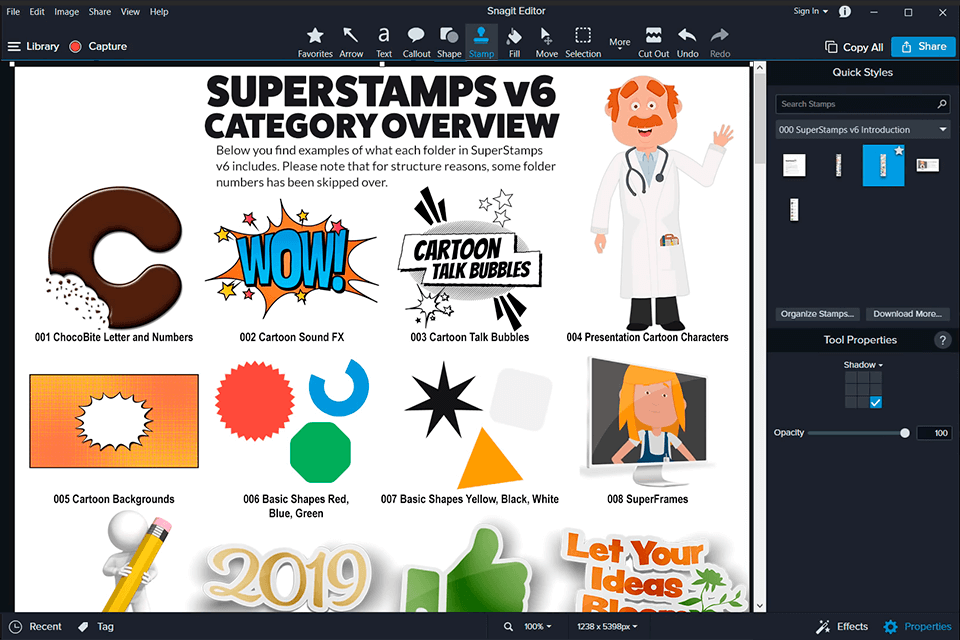960x640 pixels.
Task: Click the blue Share button
Action: pos(923,47)
